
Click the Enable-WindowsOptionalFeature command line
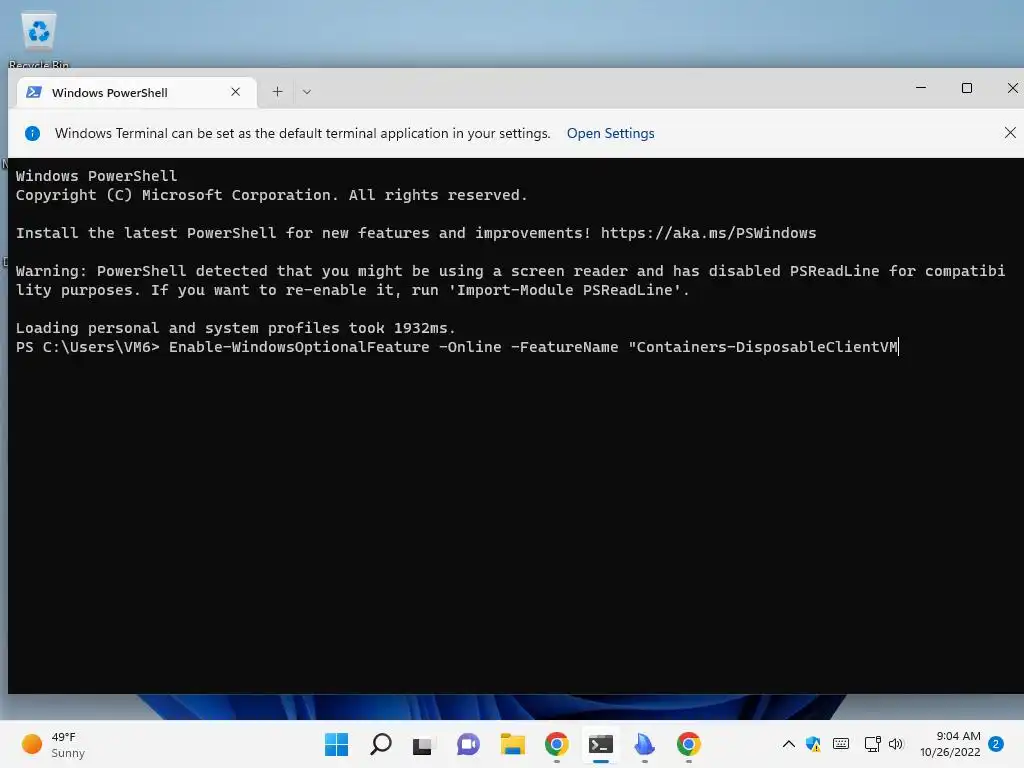point(457,347)
